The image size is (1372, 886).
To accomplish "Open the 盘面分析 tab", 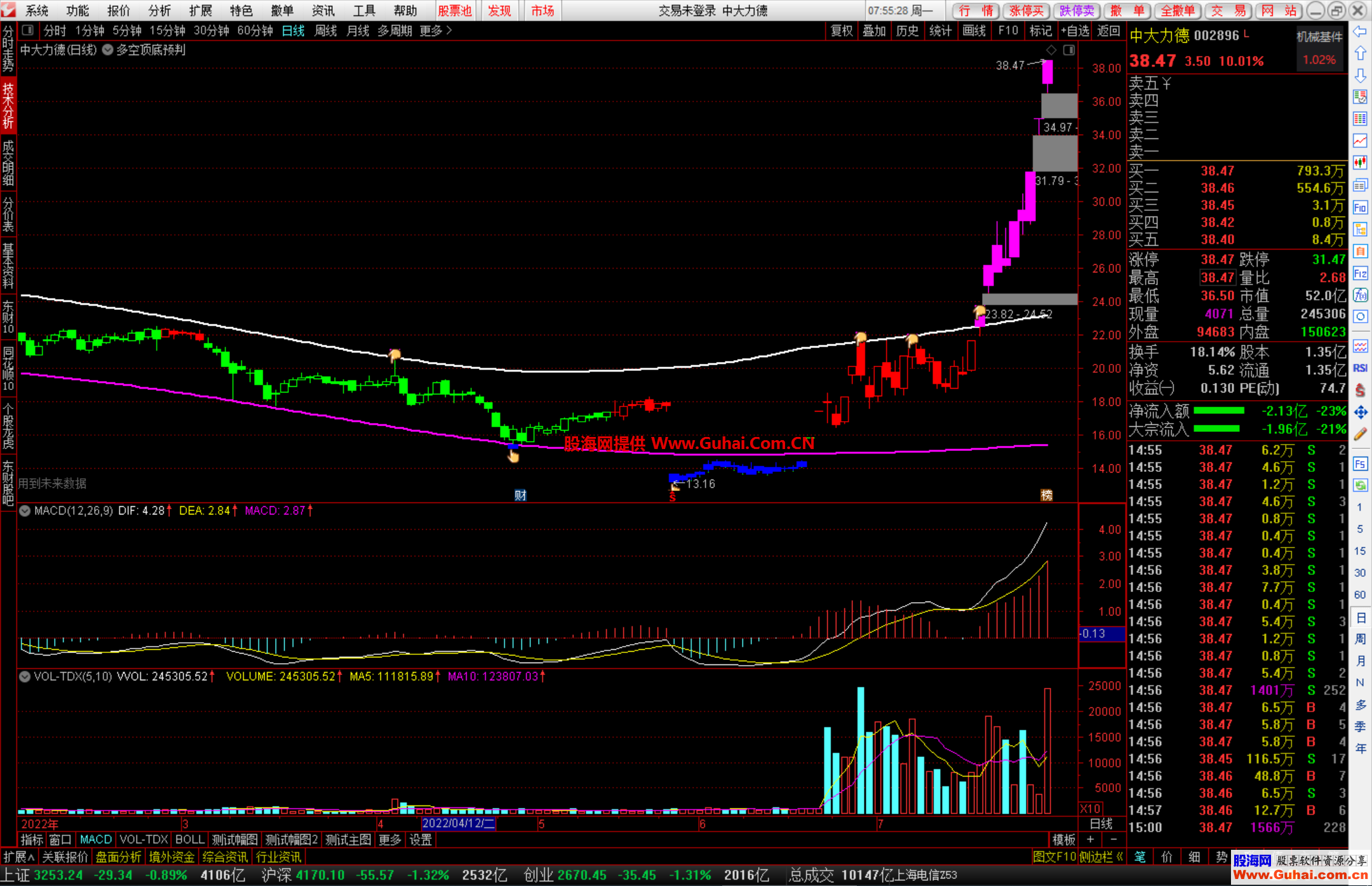I will click(x=118, y=857).
